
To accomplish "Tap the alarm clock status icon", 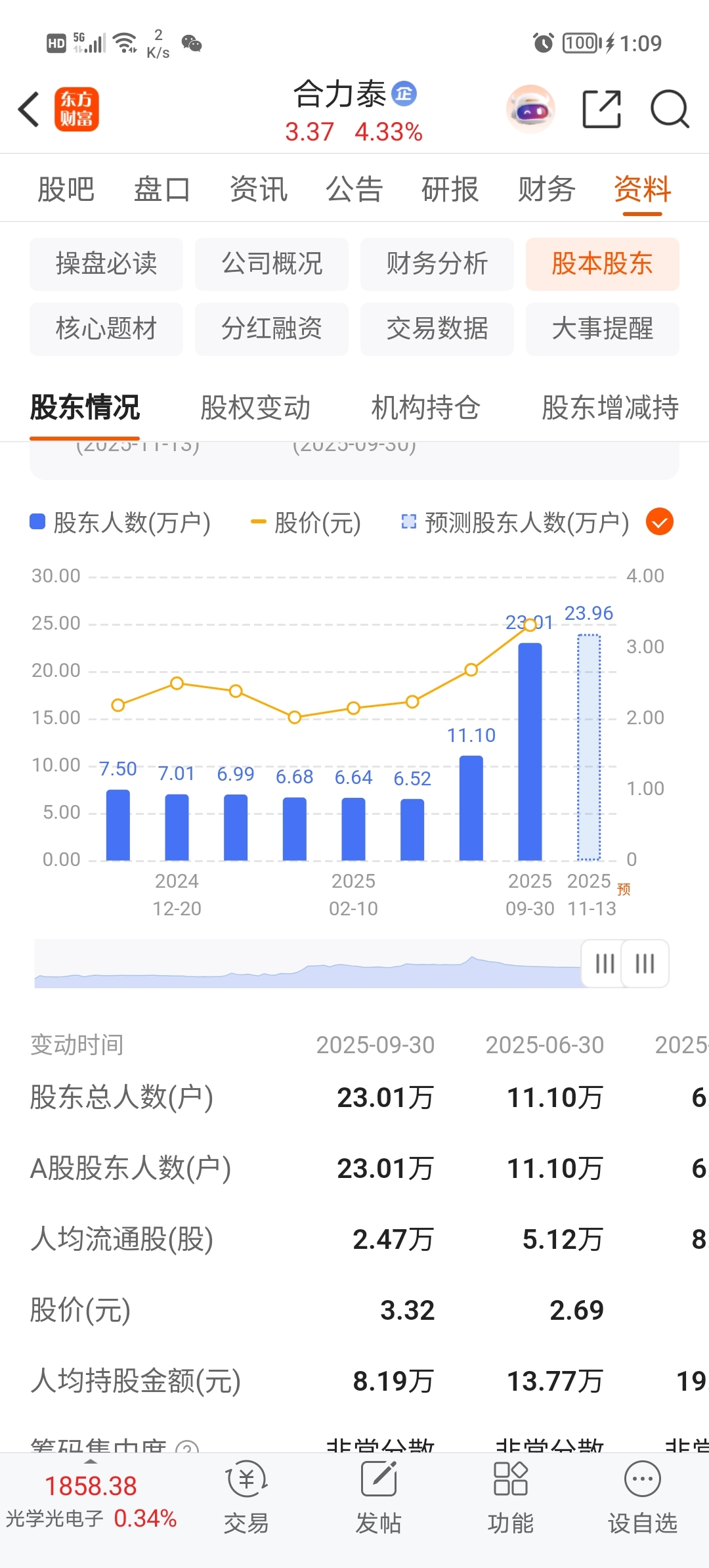I will [x=543, y=43].
